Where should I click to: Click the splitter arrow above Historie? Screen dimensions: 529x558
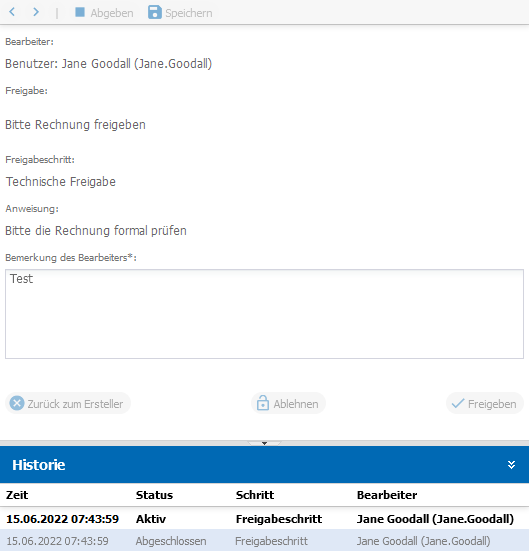click(x=264, y=443)
